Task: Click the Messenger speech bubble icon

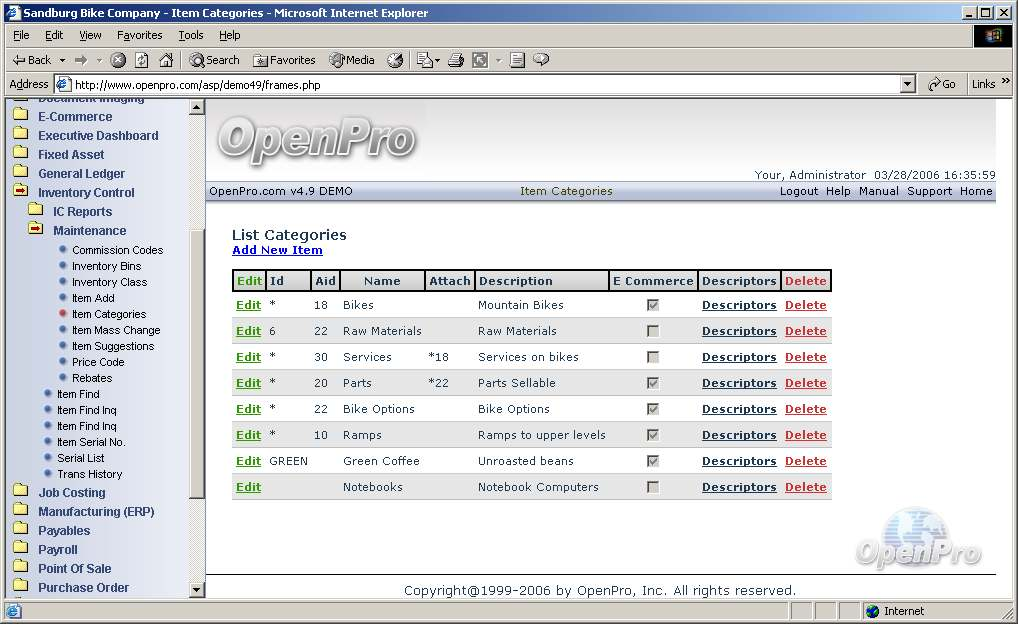Action: pyautogui.click(x=541, y=60)
